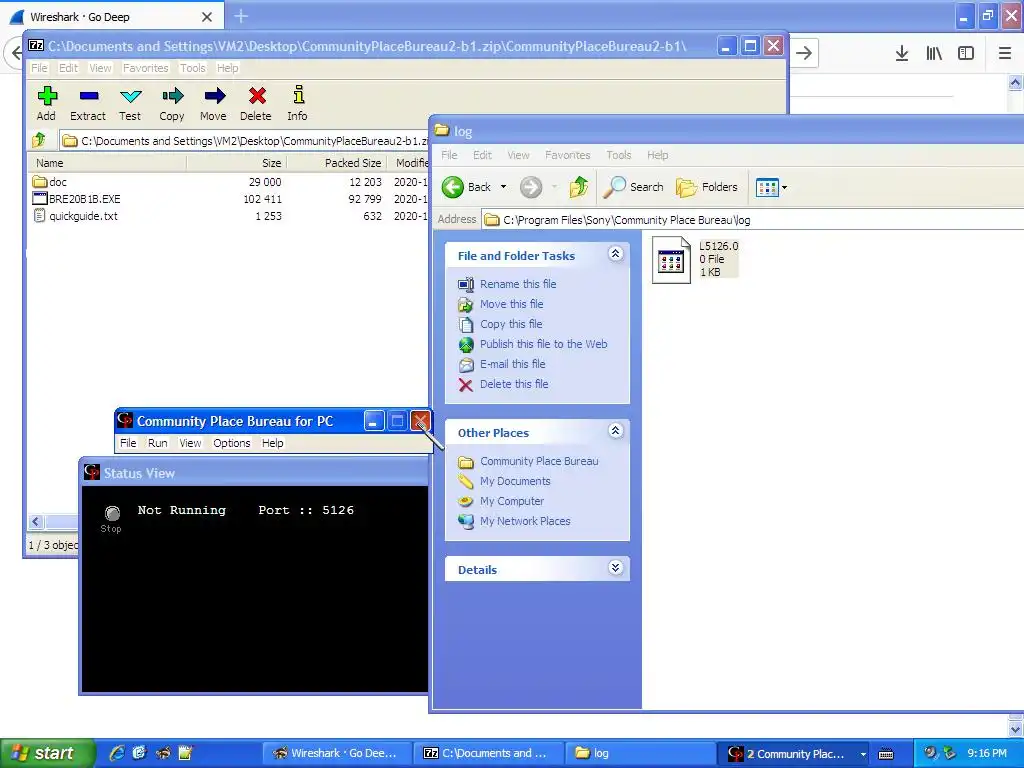Open the File menu in 7-Zip
Image resolution: width=1024 pixels, height=768 pixels.
(39, 68)
